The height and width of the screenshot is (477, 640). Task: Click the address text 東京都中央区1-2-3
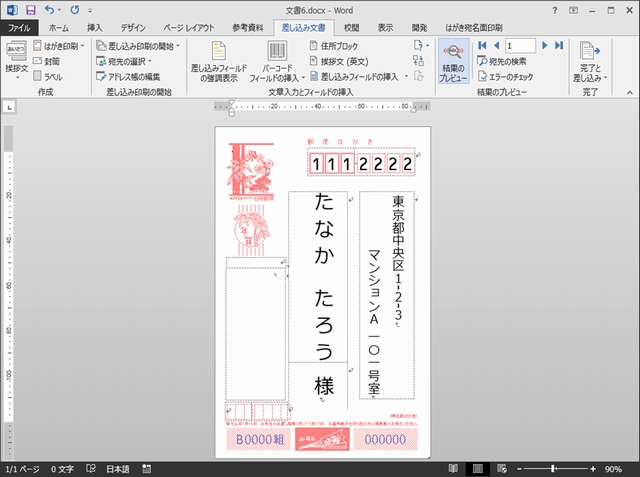pyautogui.click(x=398, y=258)
